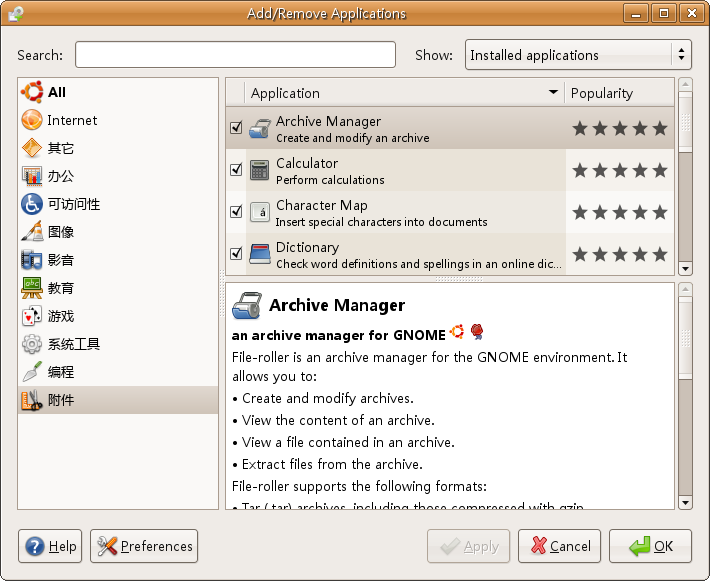Click Dictionary's five-star popularity rating
Screen dimensions: 710x581
(x=619, y=254)
